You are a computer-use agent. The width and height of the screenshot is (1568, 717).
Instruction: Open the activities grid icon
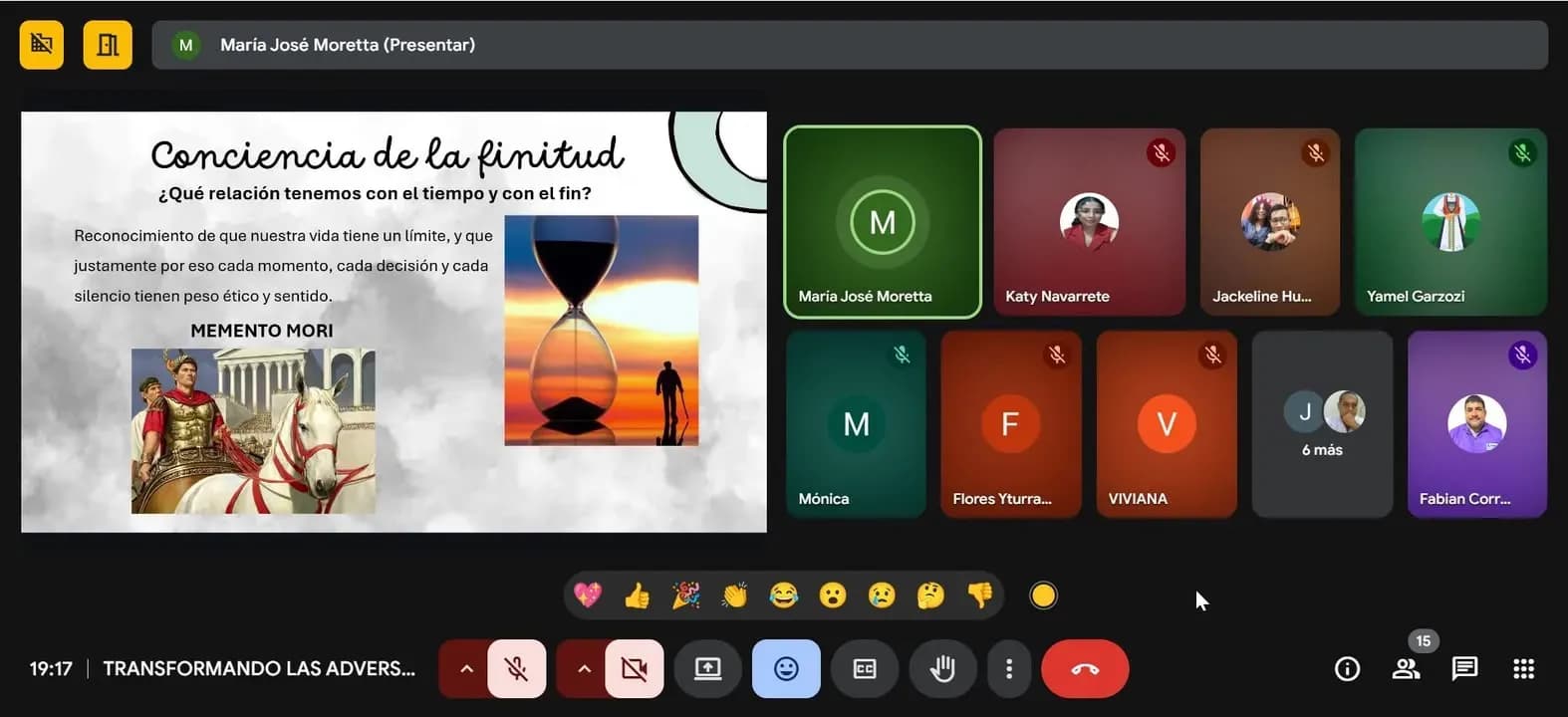click(1523, 669)
